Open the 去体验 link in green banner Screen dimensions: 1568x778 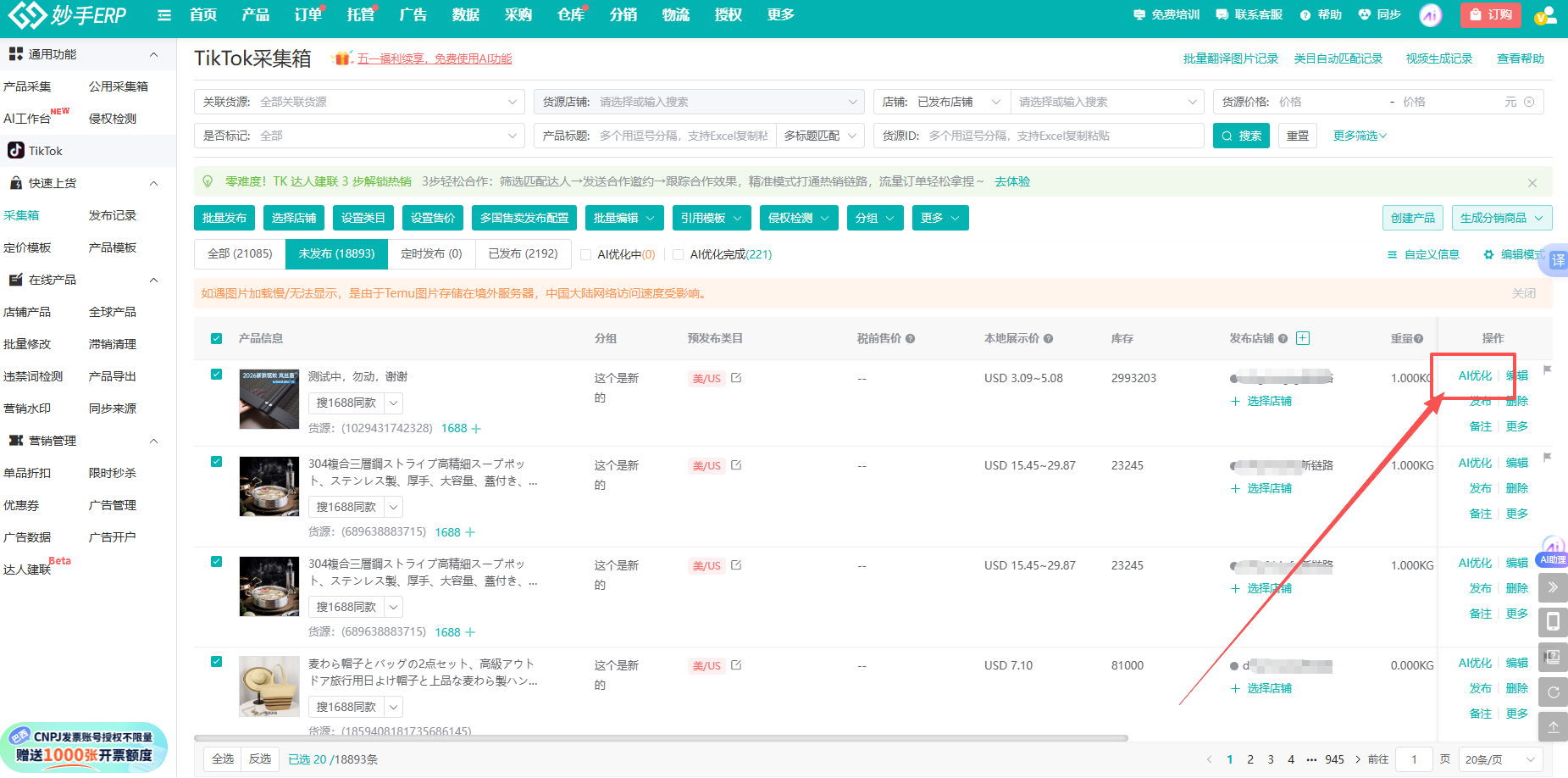(x=1012, y=181)
